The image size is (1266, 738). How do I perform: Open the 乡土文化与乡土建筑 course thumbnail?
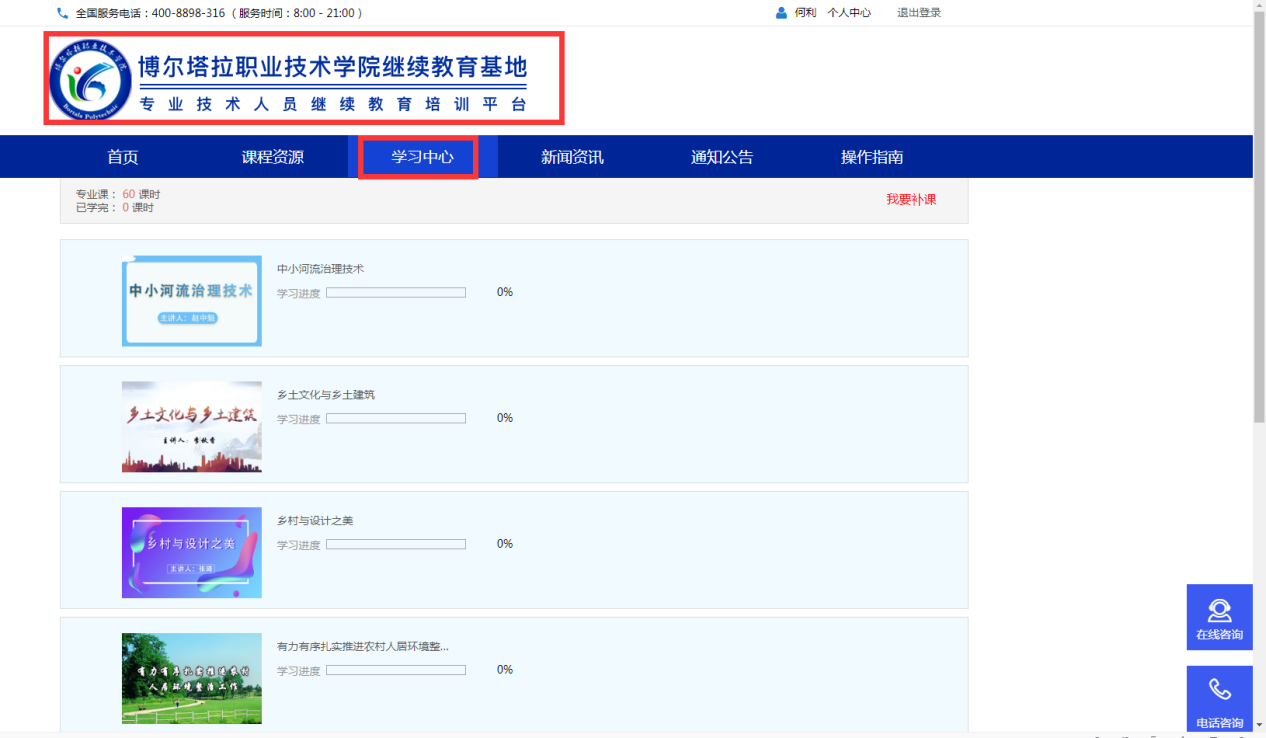[192, 426]
